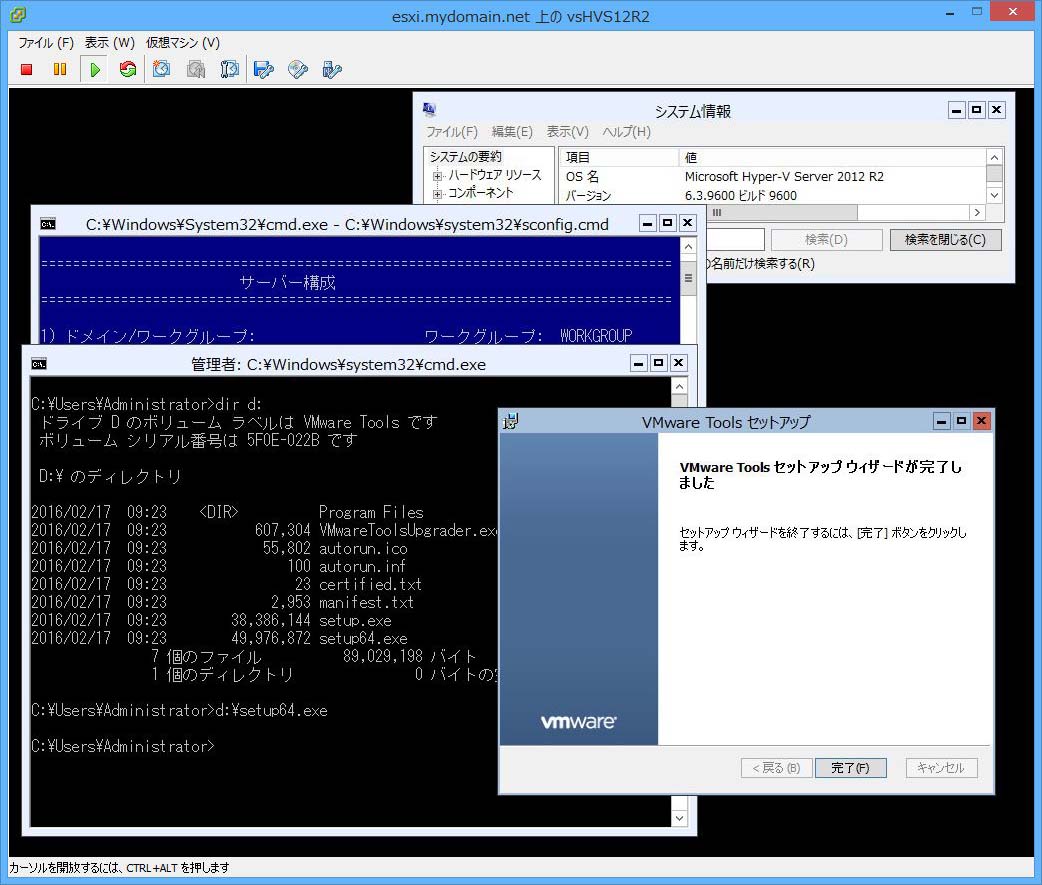
Task: Open ファイル(F) menu in システム情報 window
Action: tap(452, 132)
